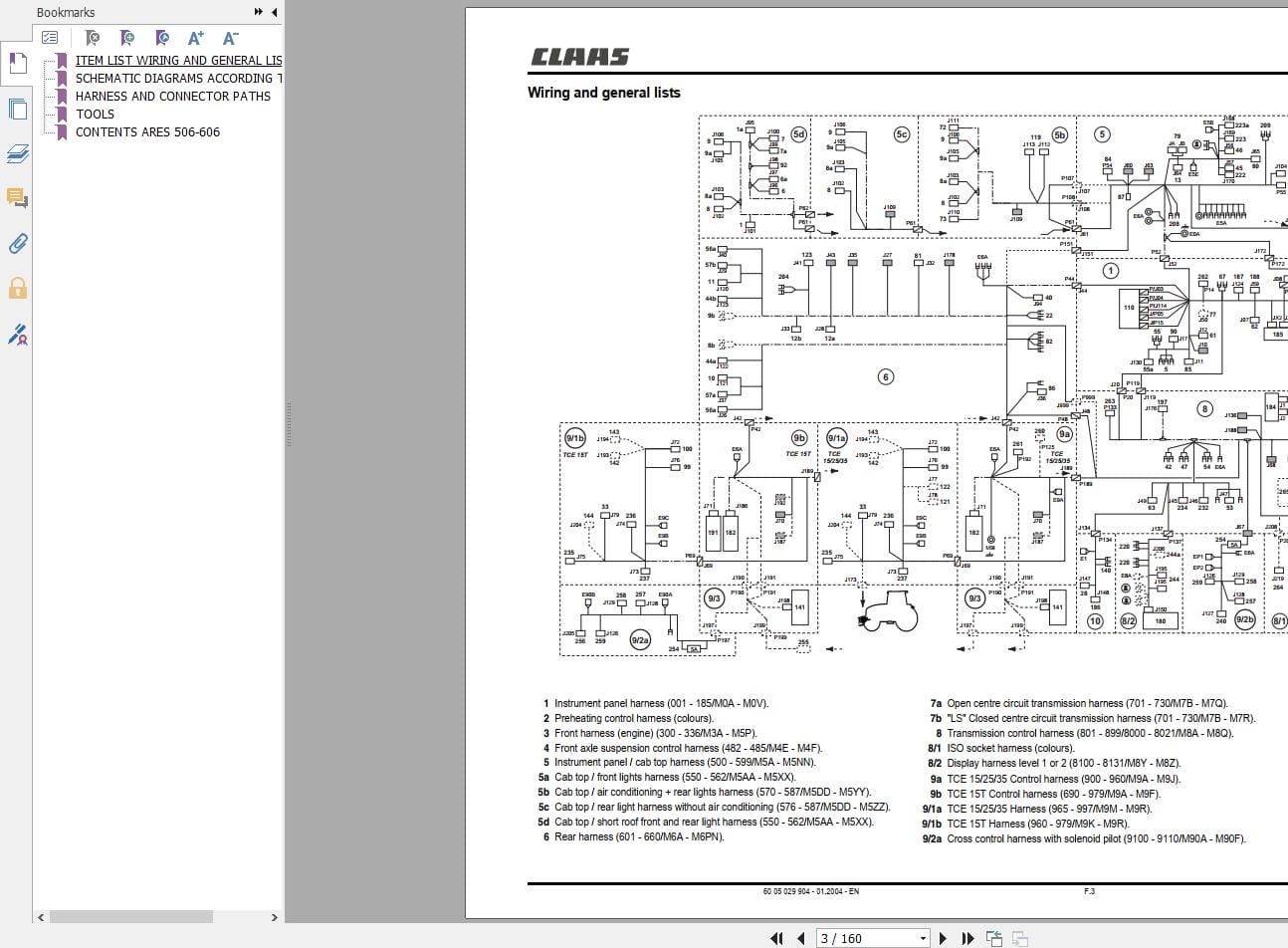Open the Layers panel in the sidebar
Screen dimensions: 1288x948
pos(17,153)
